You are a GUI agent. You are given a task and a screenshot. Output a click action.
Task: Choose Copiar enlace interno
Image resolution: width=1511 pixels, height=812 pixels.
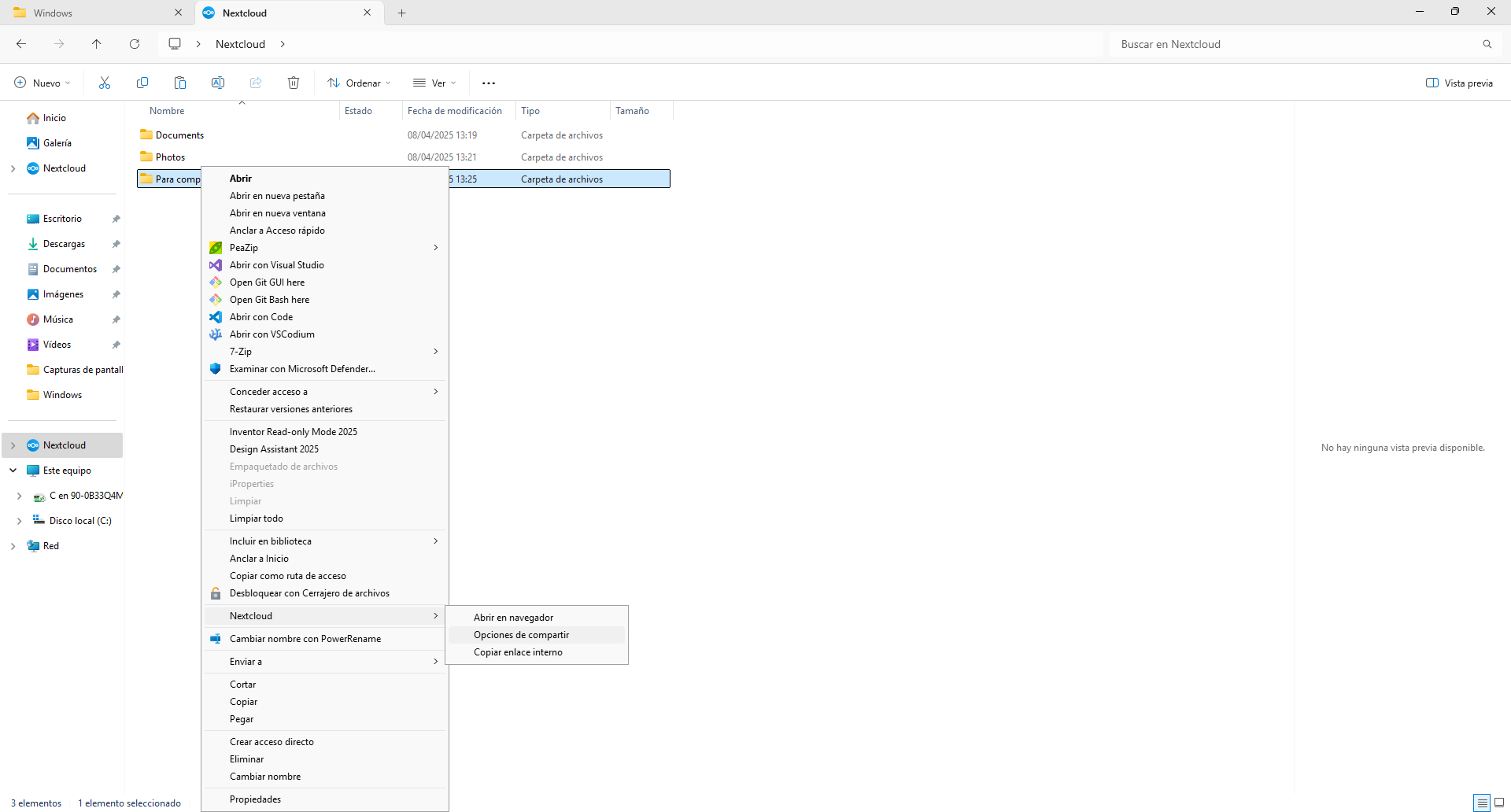click(537, 652)
